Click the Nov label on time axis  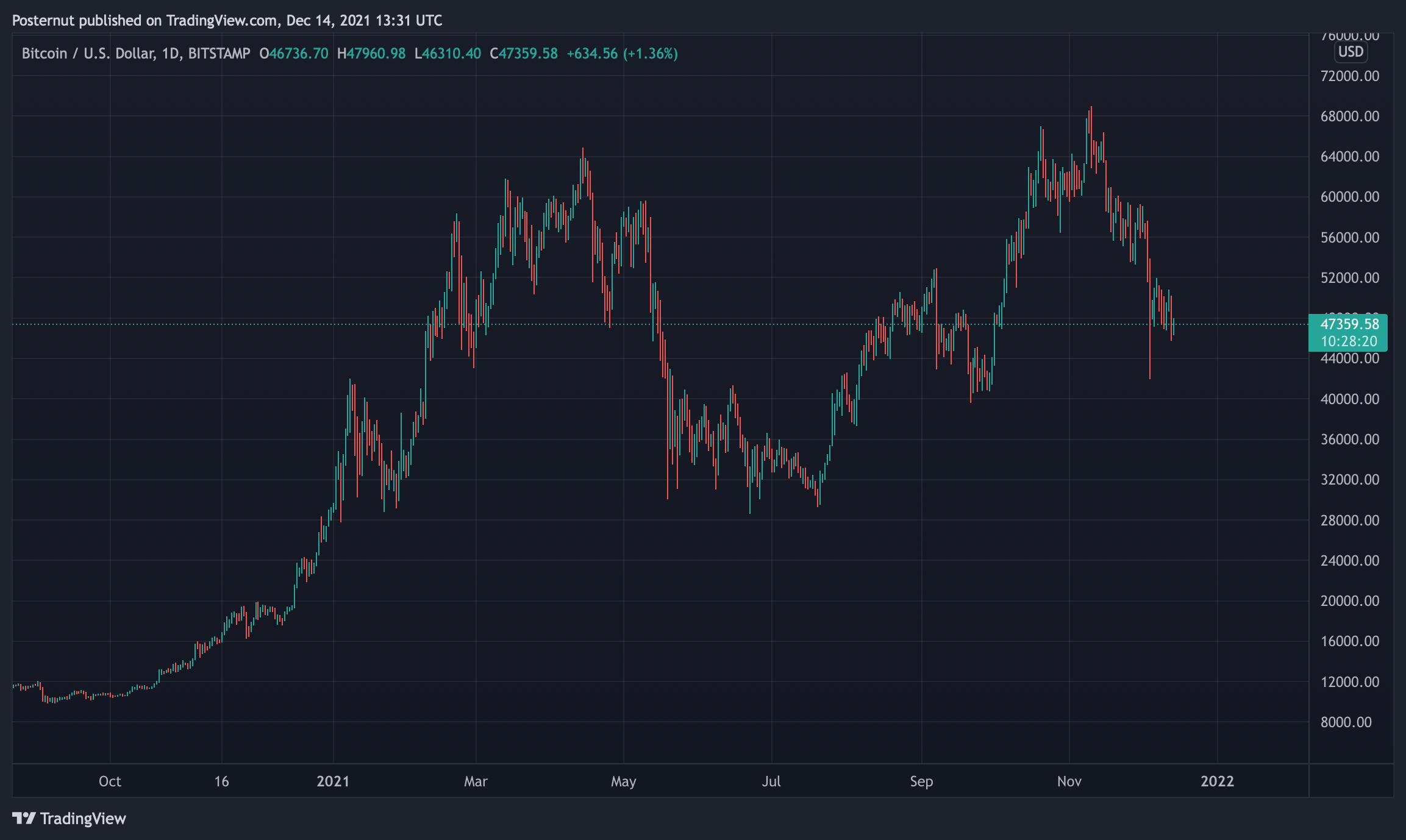coord(1069,781)
